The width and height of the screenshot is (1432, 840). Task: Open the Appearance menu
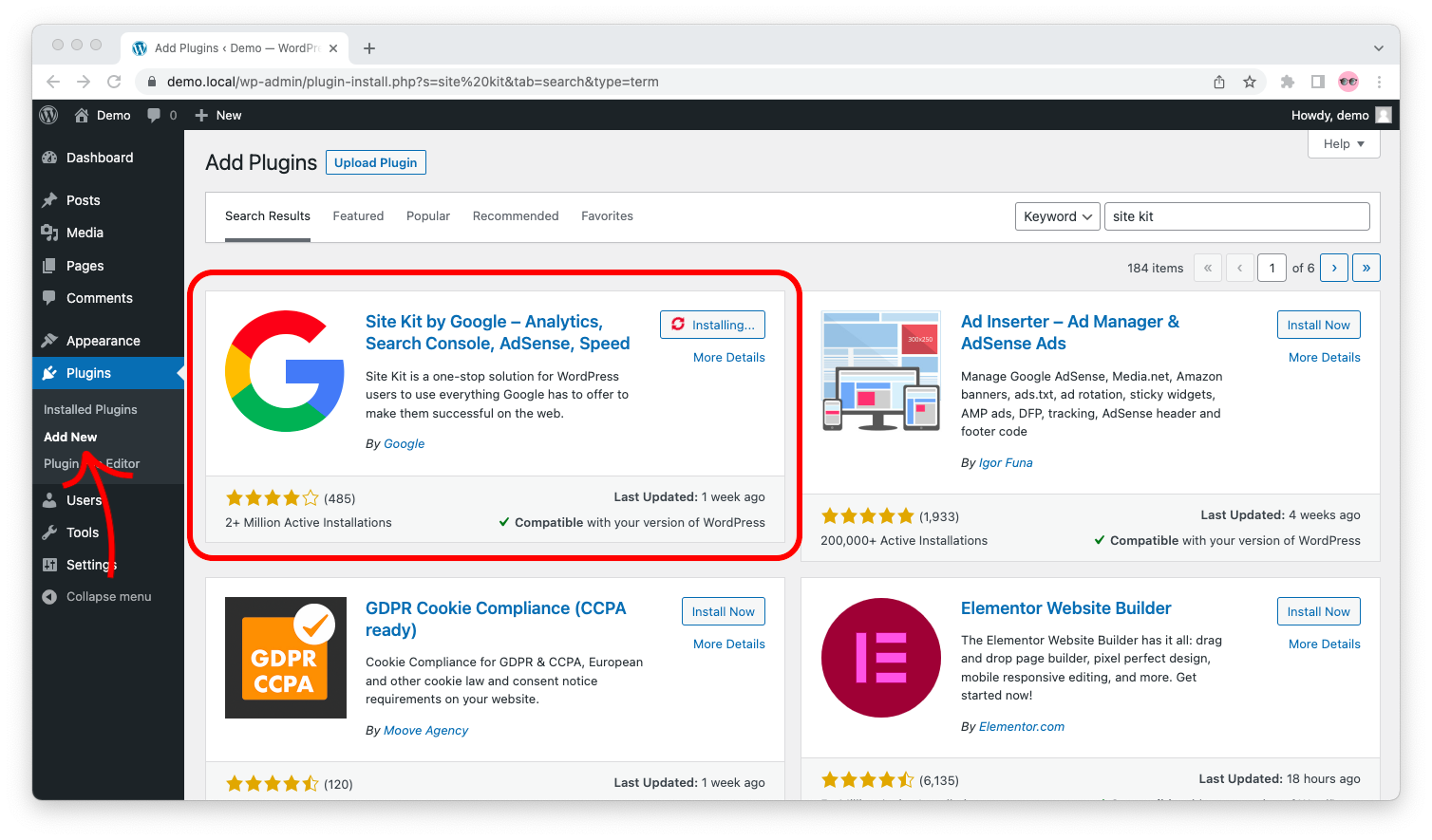pyautogui.click(x=103, y=341)
